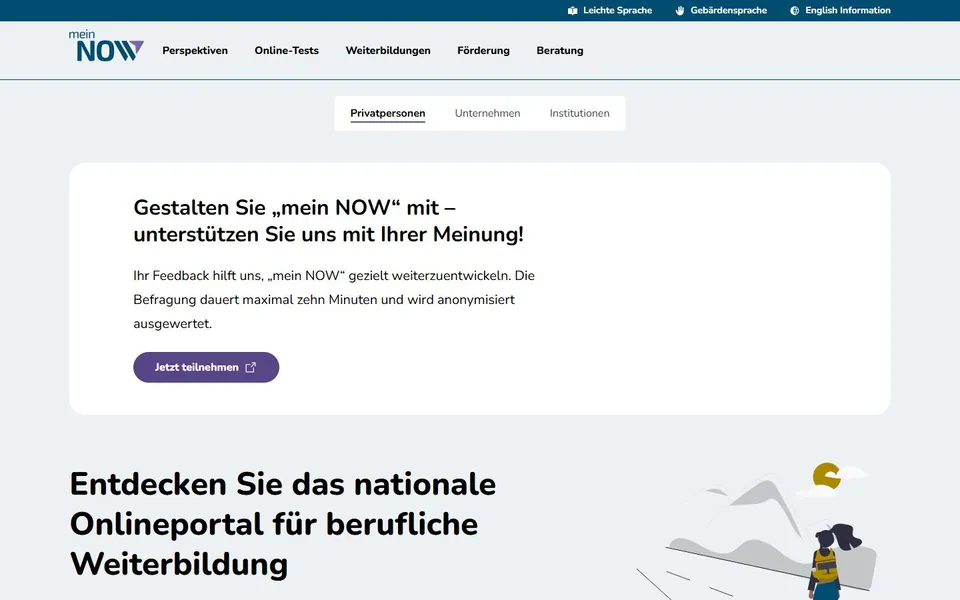
Task: Open the Weiterbildungen menu
Action: (388, 51)
